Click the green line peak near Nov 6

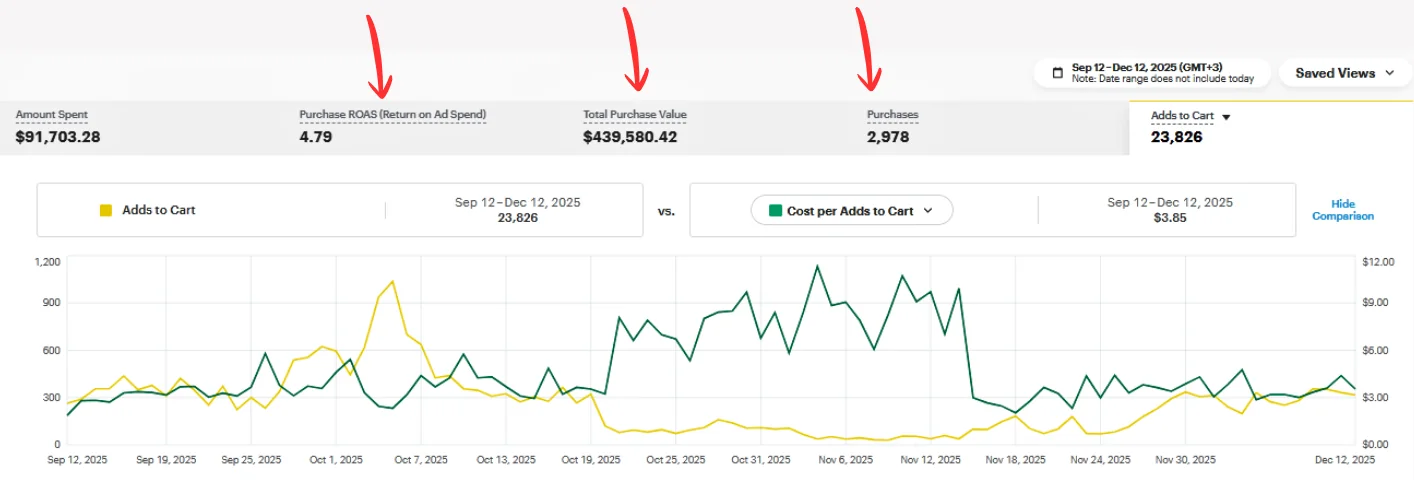click(817, 266)
